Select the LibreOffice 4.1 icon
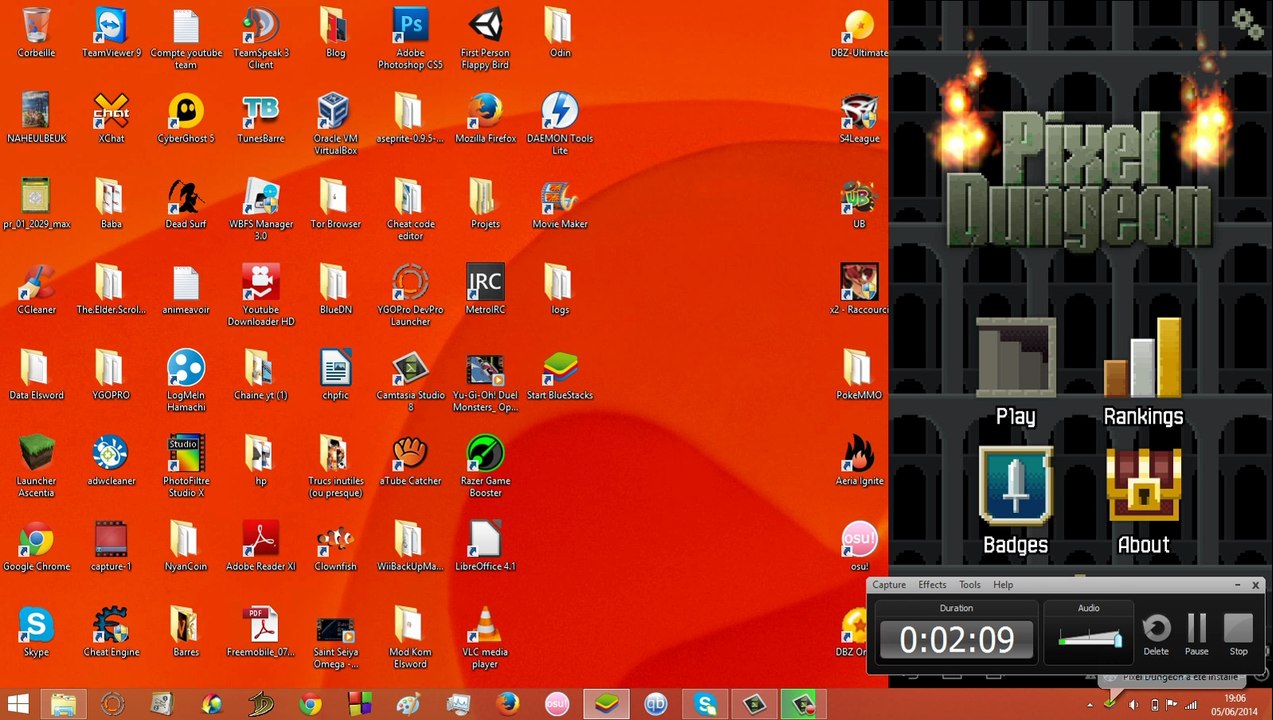The width and height of the screenshot is (1273, 720). pyautogui.click(x=485, y=540)
